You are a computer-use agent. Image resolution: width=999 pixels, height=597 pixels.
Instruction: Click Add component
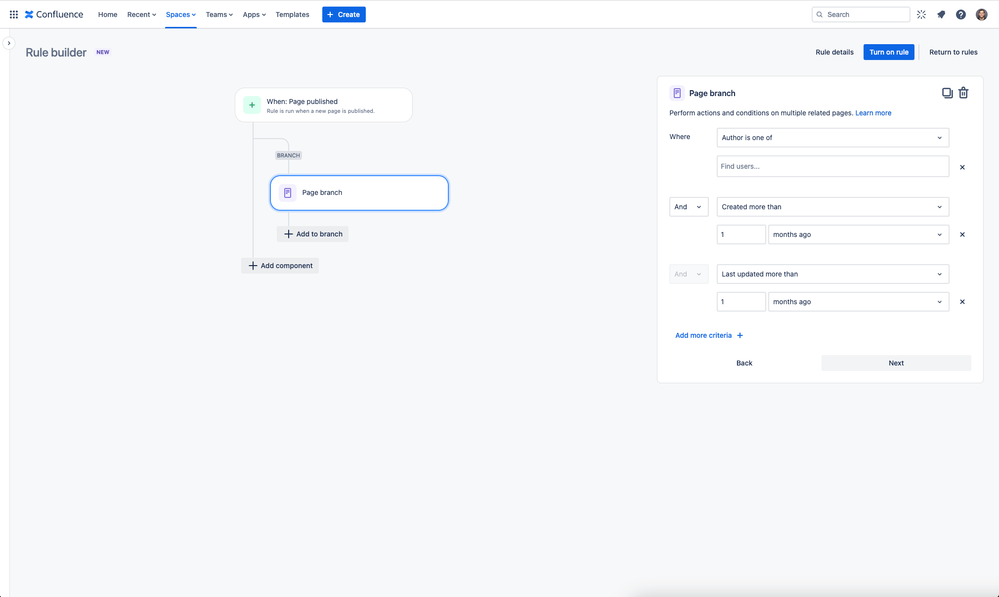click(x=280, y=266)
